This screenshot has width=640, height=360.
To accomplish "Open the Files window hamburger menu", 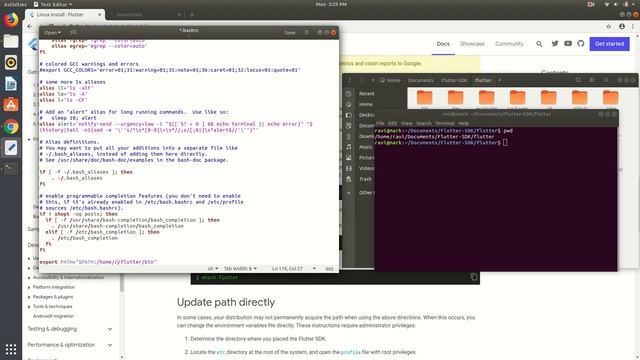I will [606, 80].
